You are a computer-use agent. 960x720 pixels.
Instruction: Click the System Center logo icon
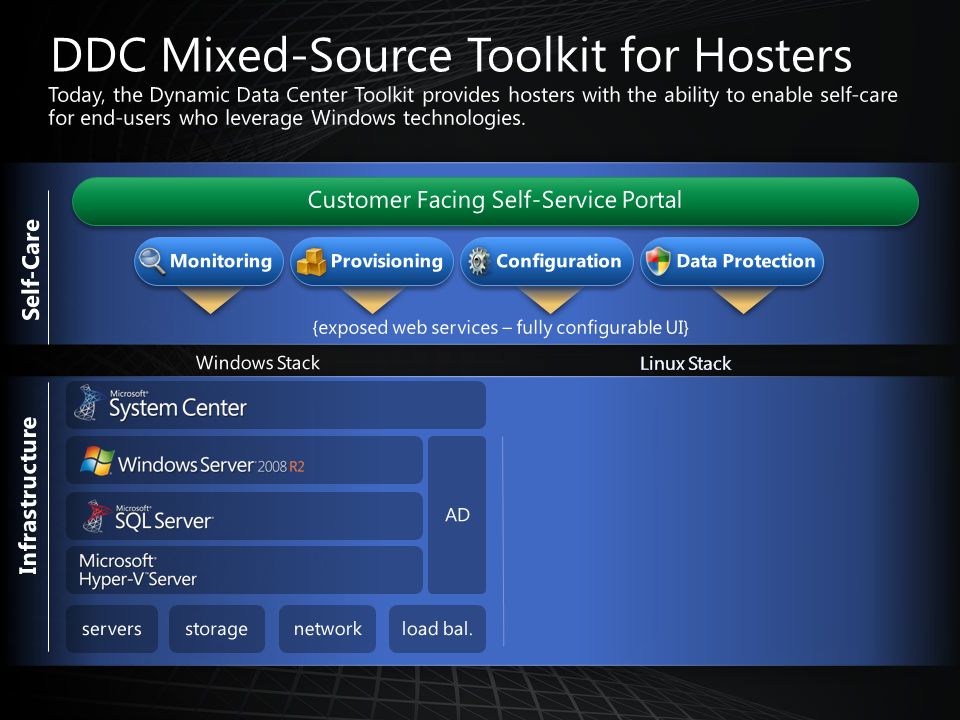(88, 403)
